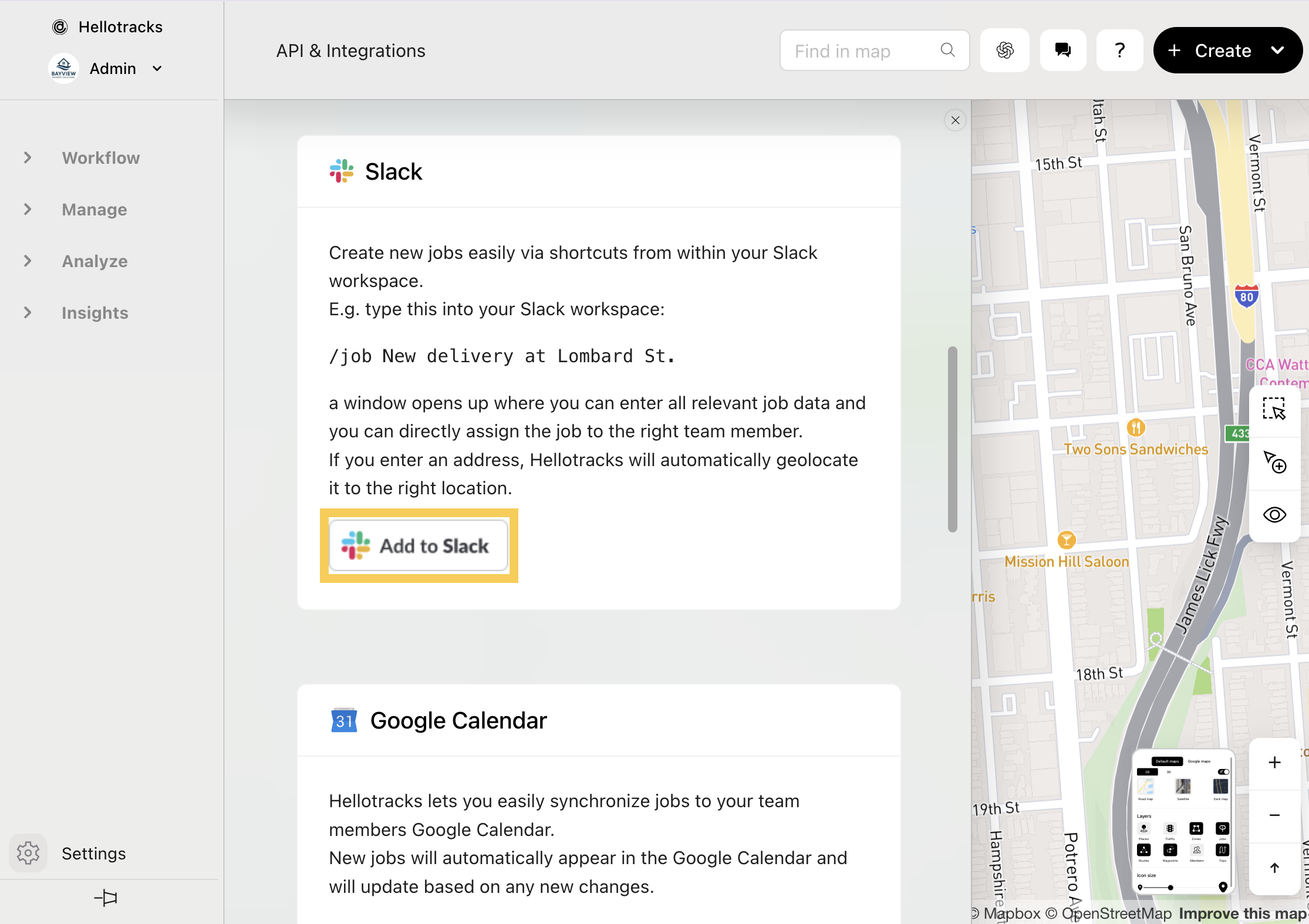Screen dimensions: 1309x924
Task: Zoom in on the map
Action: (x=1274, y=763)
